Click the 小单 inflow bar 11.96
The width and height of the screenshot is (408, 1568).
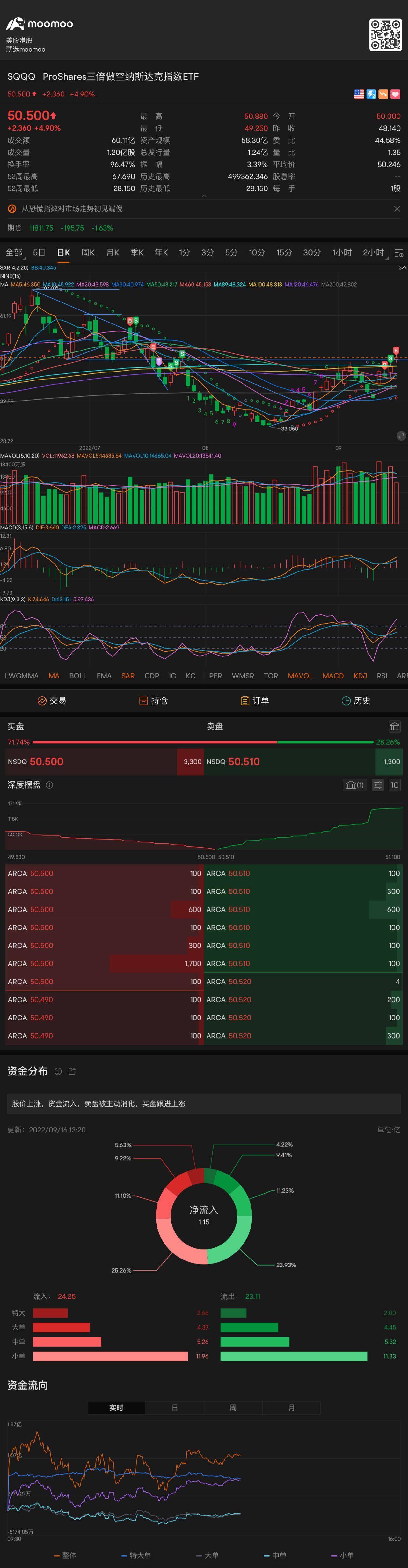[x=110, y=1356]
